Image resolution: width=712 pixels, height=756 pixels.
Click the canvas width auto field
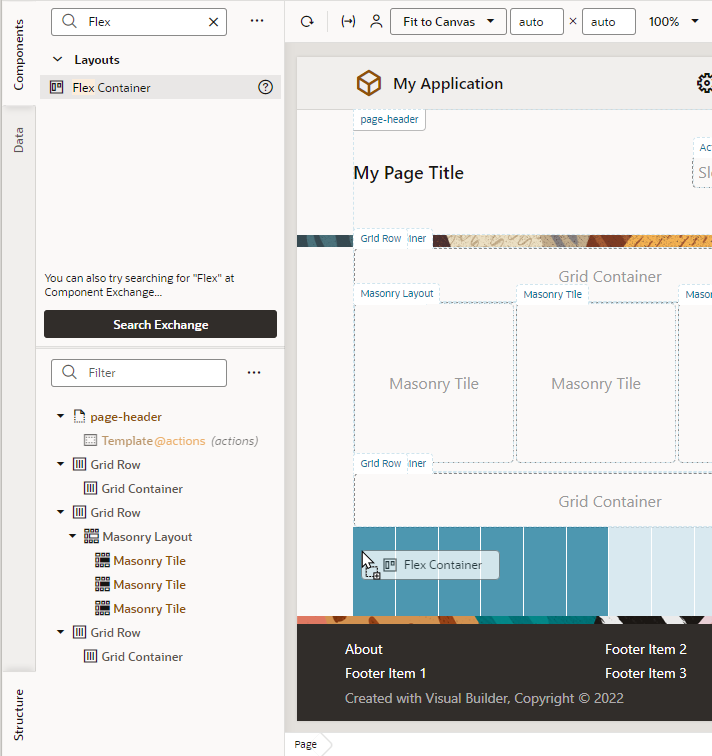point(537,22)
